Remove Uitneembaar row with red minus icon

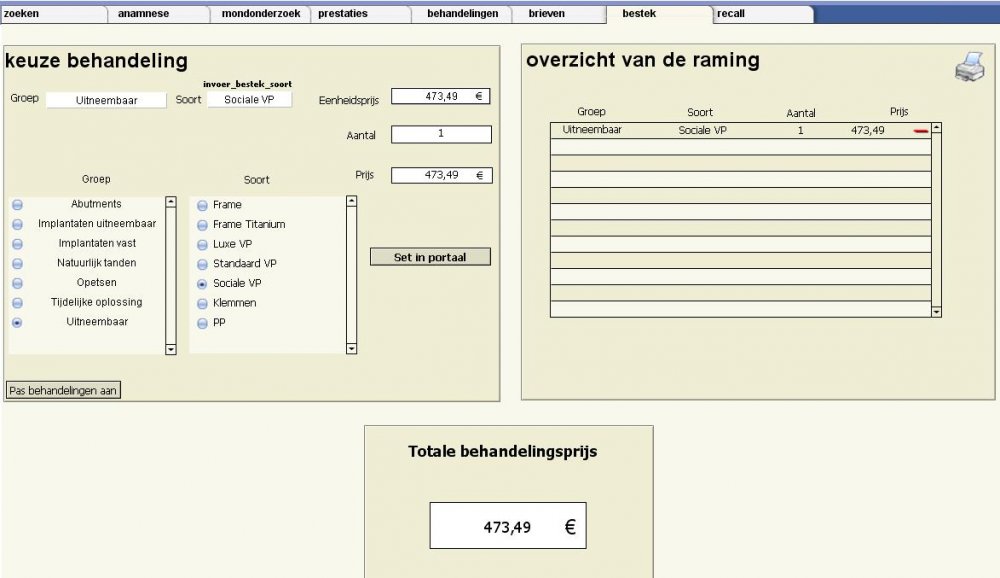tap(920, 131)
